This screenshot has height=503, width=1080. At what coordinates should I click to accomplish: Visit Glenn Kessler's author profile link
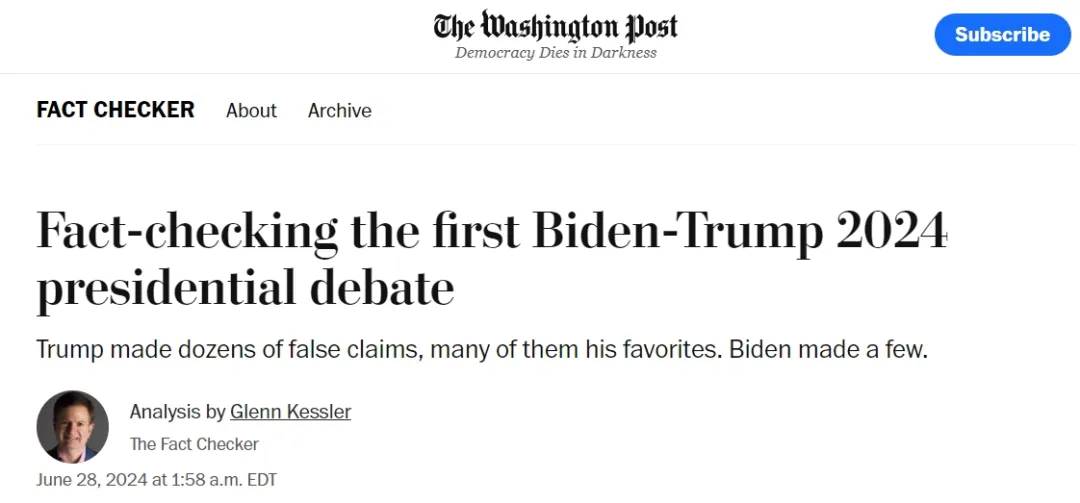tap(291, 412)
